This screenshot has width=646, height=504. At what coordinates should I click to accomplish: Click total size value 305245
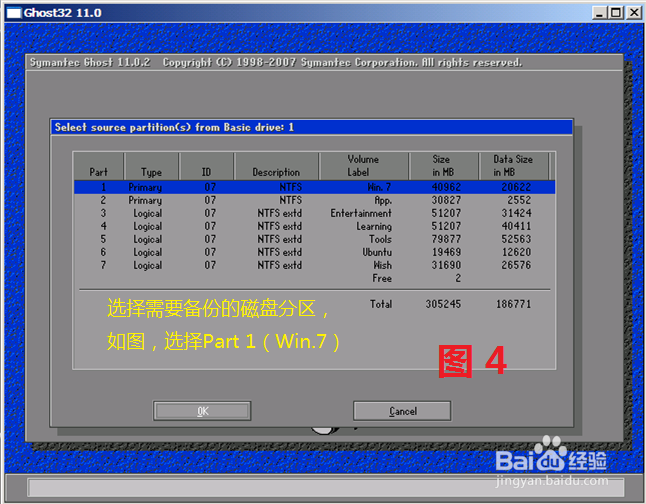pos(443,304)
